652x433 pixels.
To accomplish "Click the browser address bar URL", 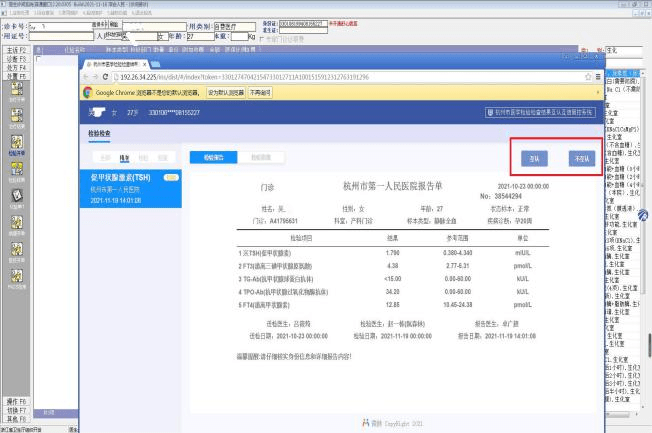I will point(244,77).
